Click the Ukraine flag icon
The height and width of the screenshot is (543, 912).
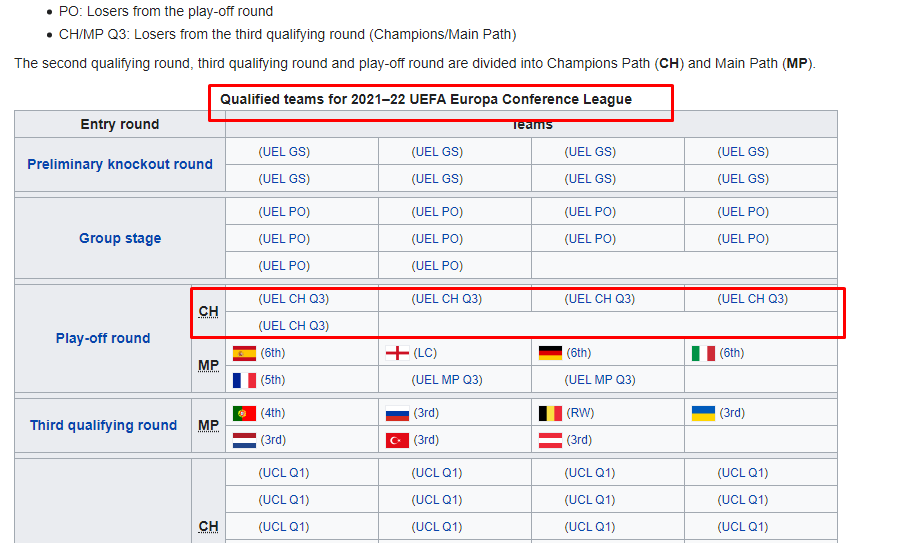tap(703, 413)
